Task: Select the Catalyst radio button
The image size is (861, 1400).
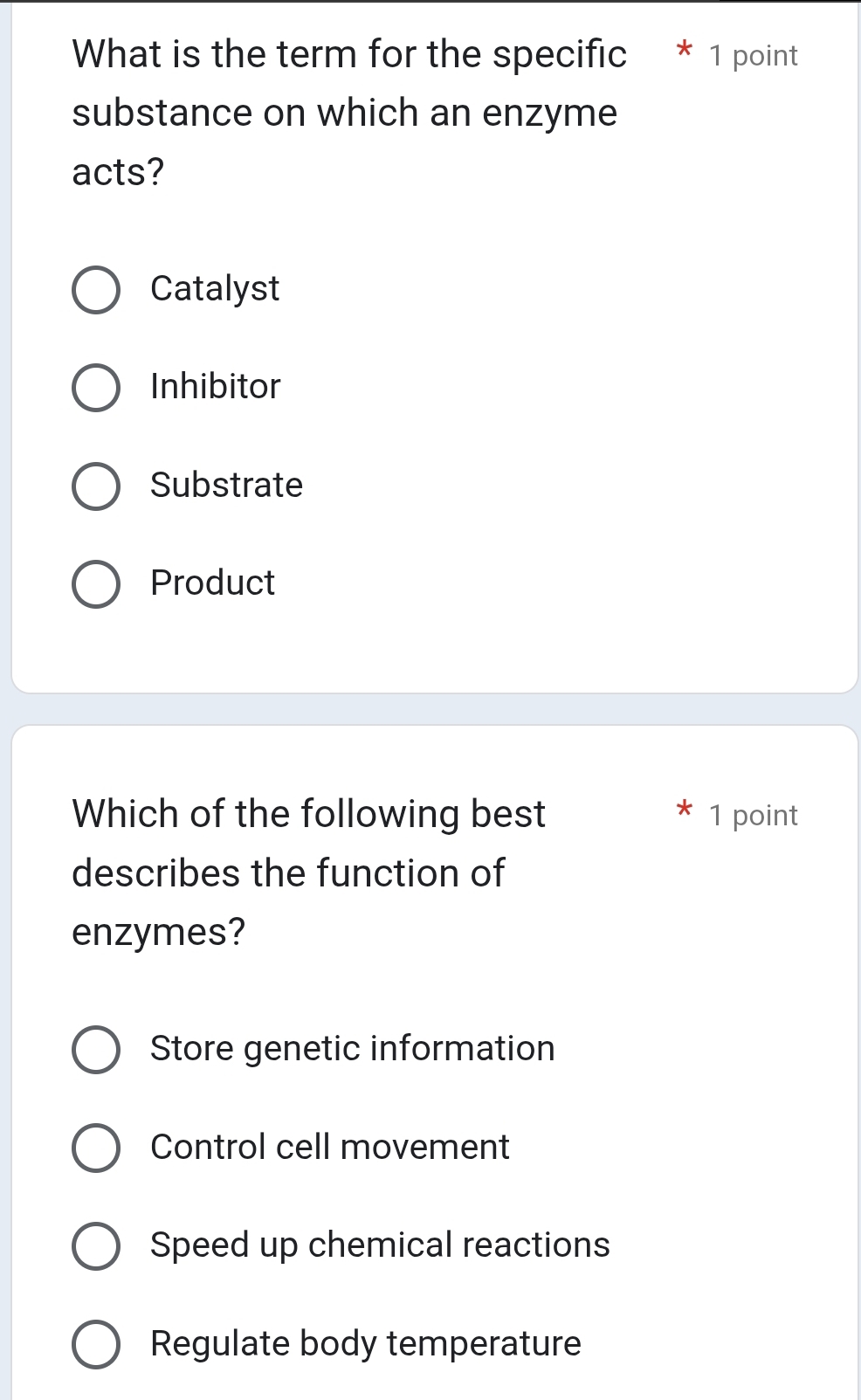Action: click(x=97, y=289)
